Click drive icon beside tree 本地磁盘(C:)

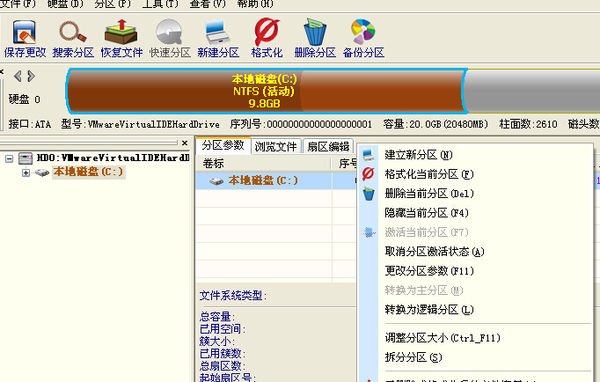42,173
